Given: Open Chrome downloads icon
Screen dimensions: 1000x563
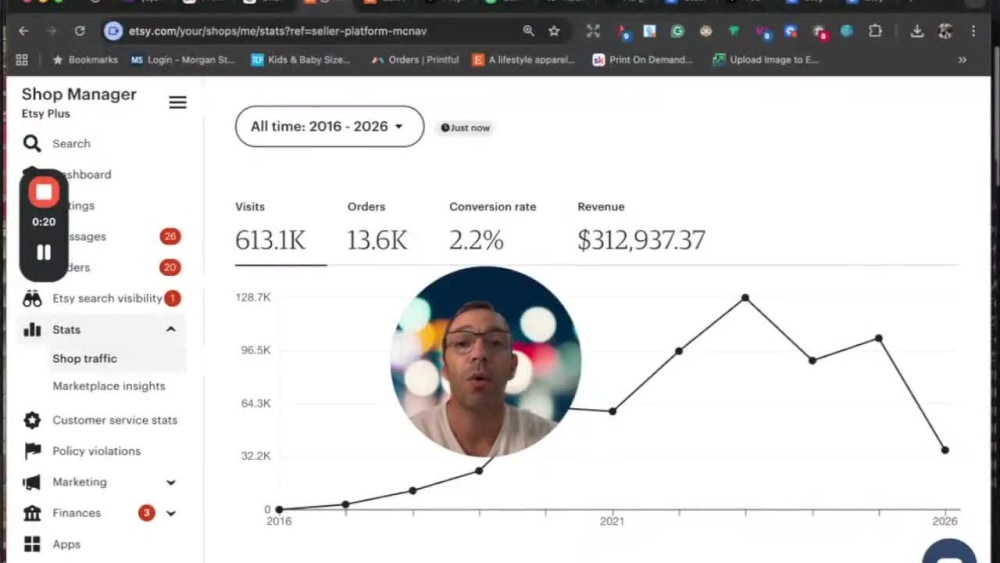Looking at the screenshot, I should [916, 31].
